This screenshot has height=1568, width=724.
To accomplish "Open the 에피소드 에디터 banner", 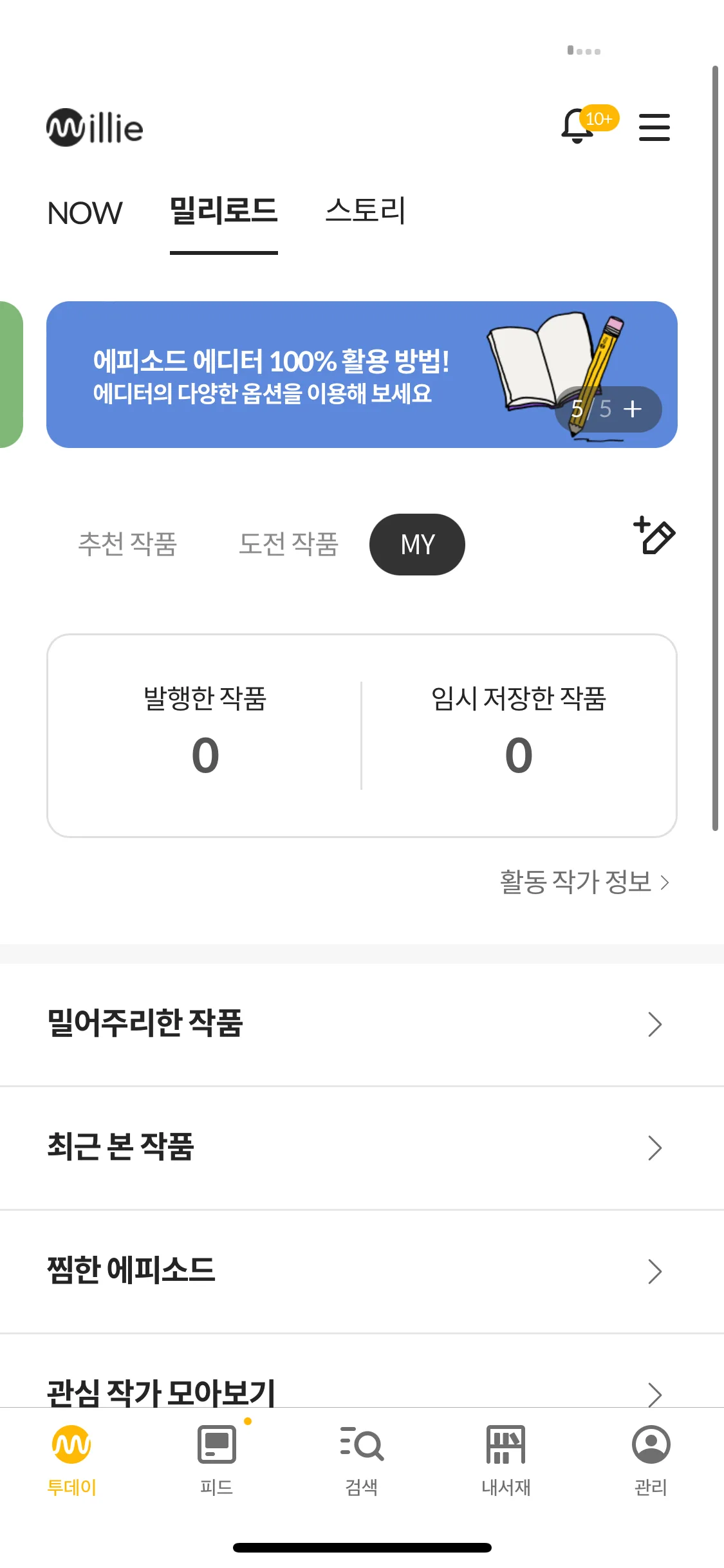I will [362, 375].
